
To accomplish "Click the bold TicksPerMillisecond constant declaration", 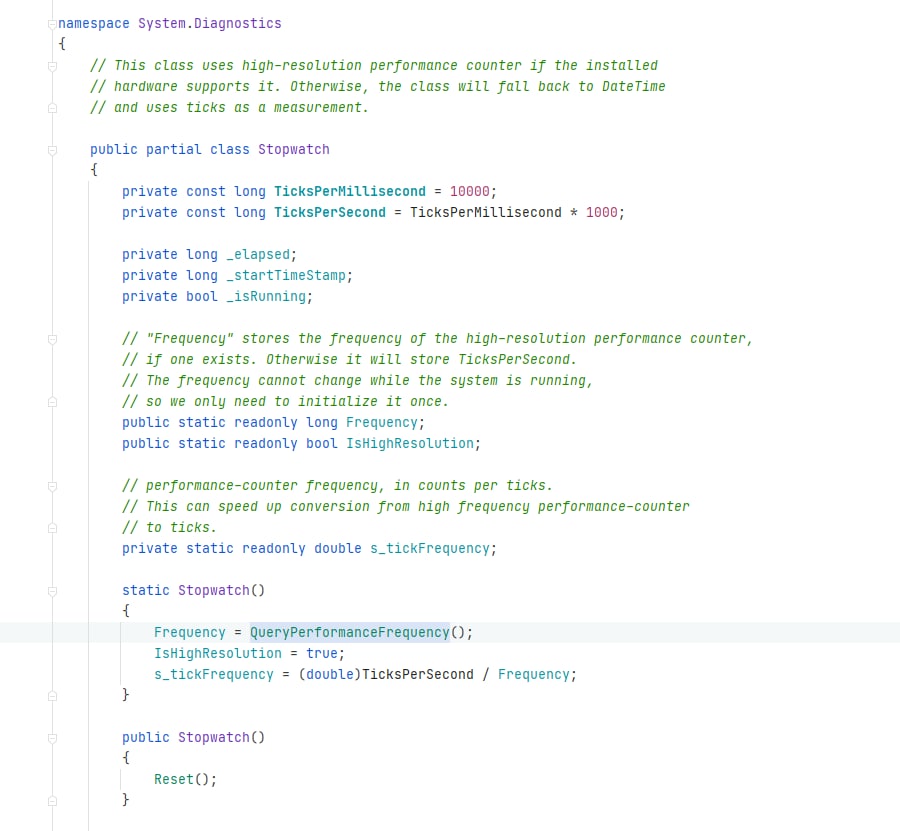I will [x=350, y=191].
